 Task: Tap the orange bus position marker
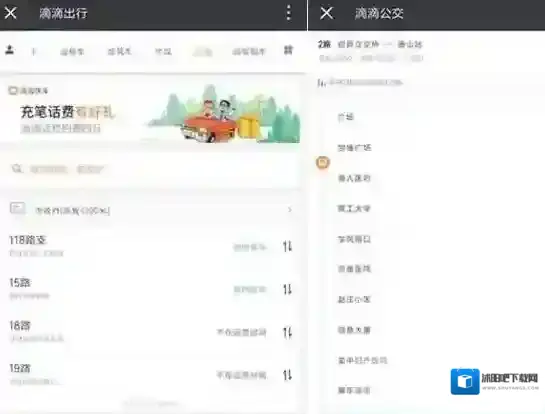tap(323, 162)
